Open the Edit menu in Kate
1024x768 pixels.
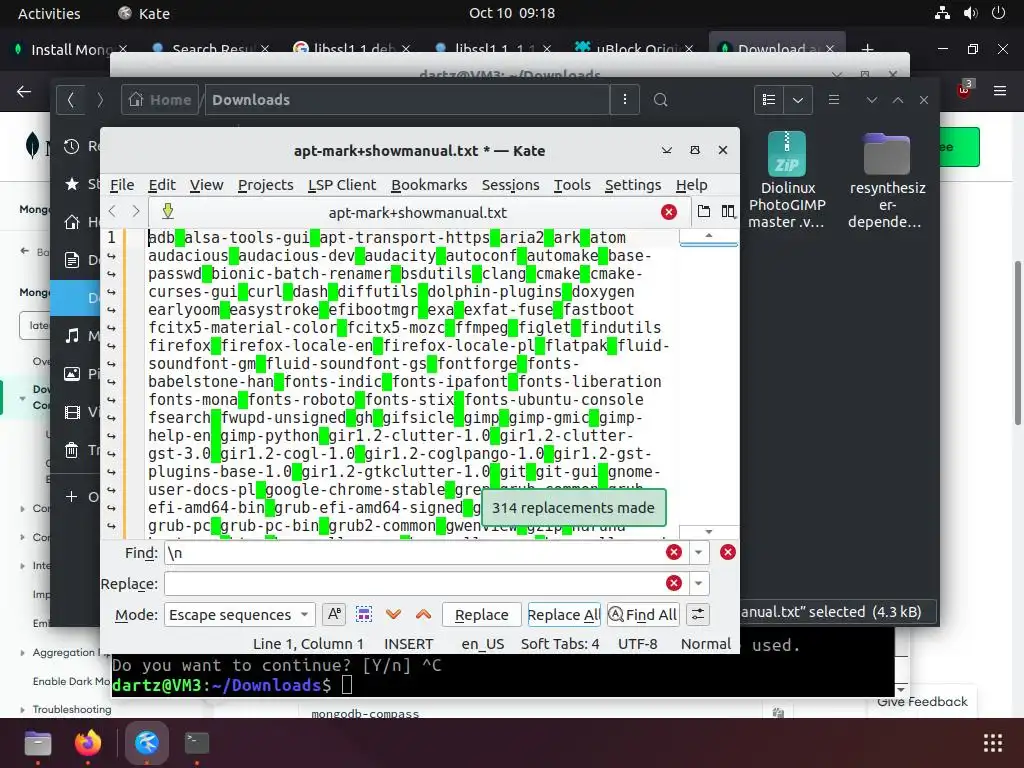tap(162, 185)
